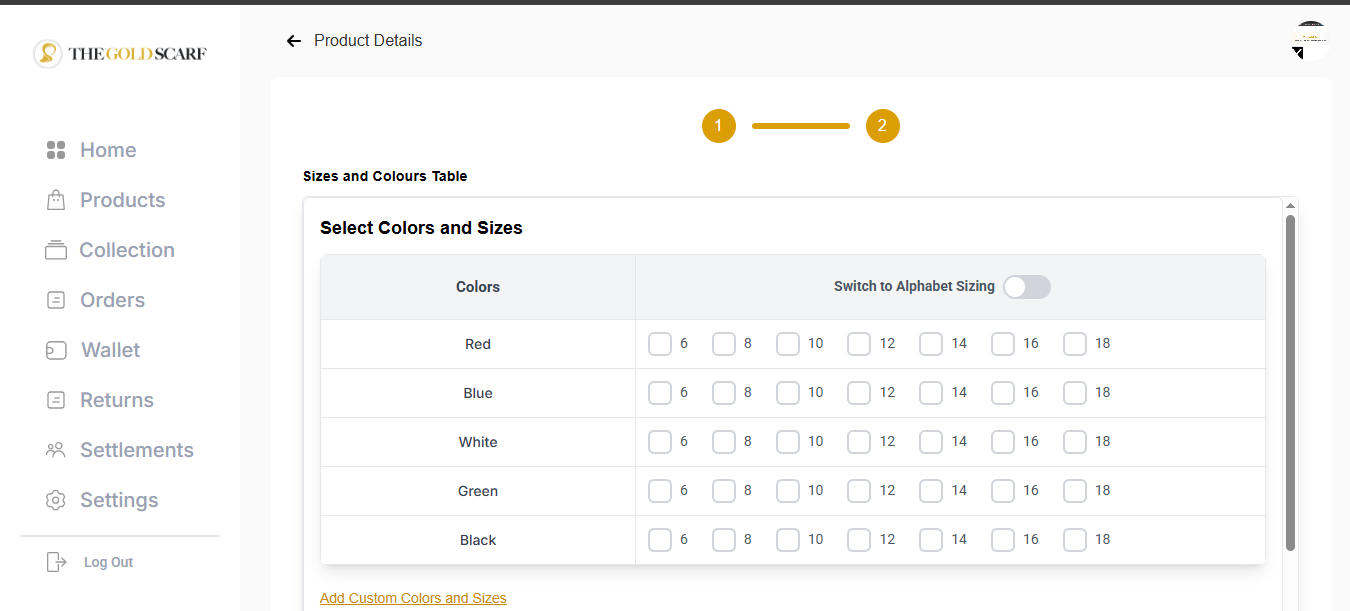Viewport: 1350px width, 611px height.
Task: Click Add Custom Colors and Sizes link
Action: click(x=413, y=598)
